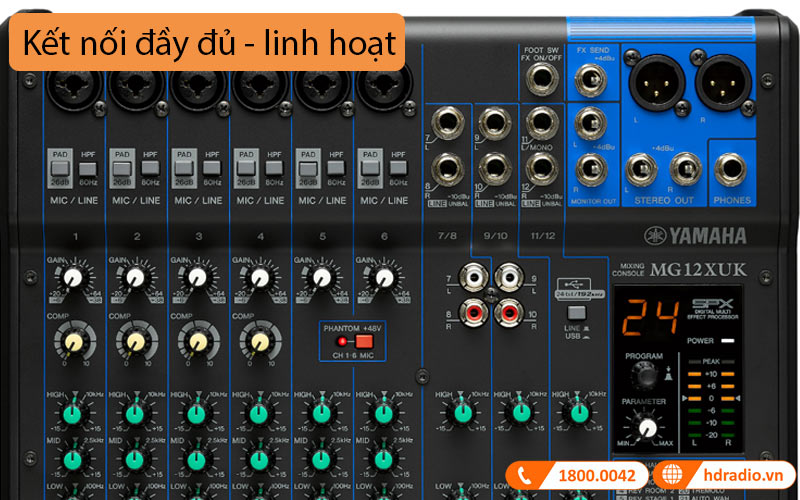The image size is (800, 500).
Task: Toggle the LINE/USB selector switch
Action: click(577, 312)
